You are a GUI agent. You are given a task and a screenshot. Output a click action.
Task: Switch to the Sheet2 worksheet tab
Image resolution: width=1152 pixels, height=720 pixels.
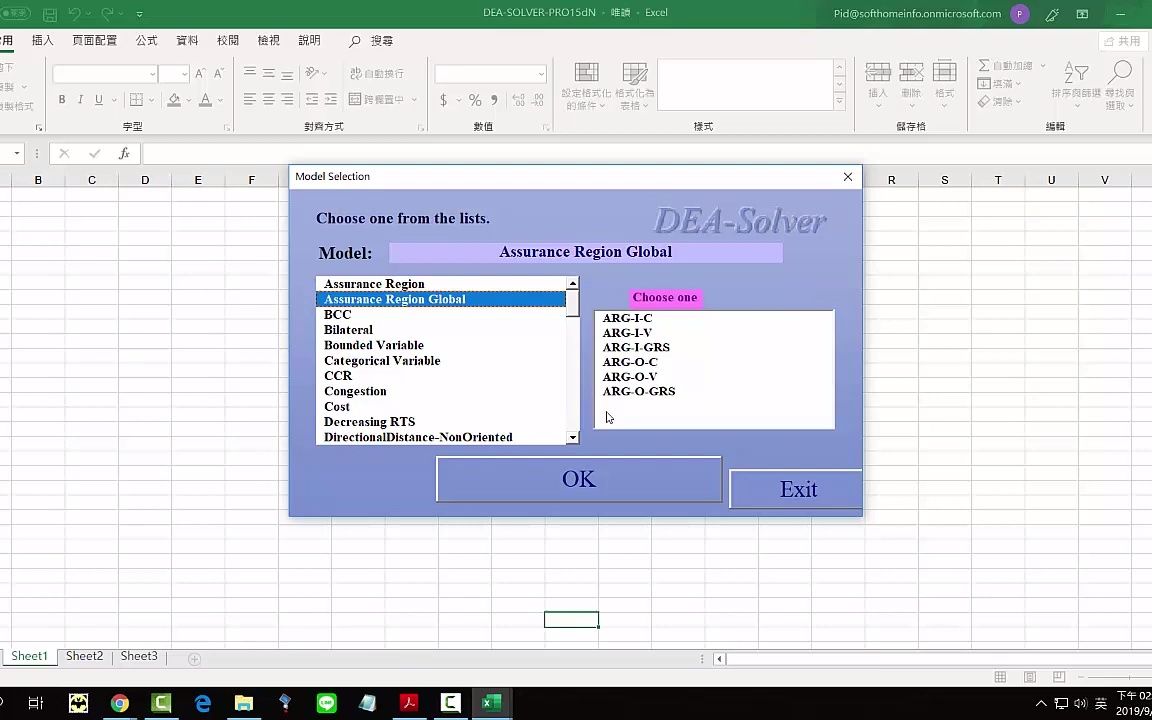84,656
